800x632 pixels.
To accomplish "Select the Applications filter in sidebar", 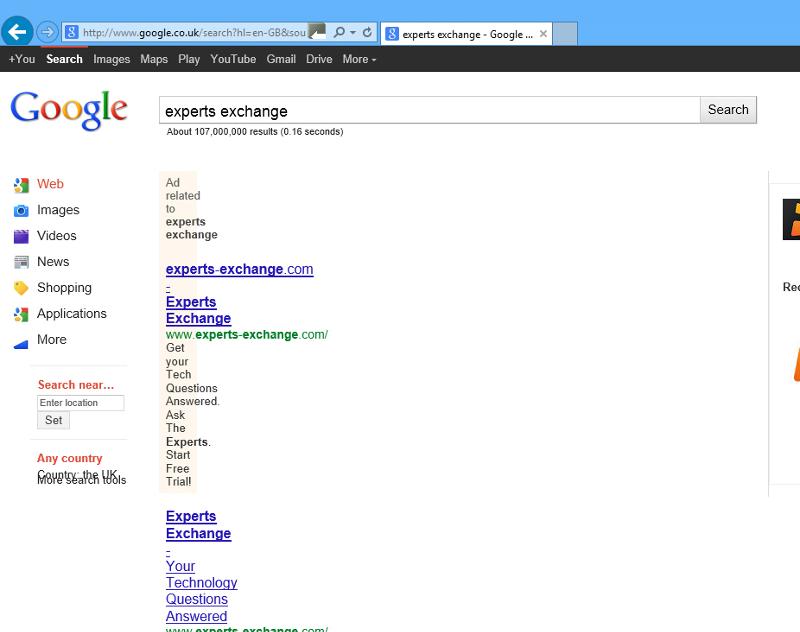I will (71, 313).
